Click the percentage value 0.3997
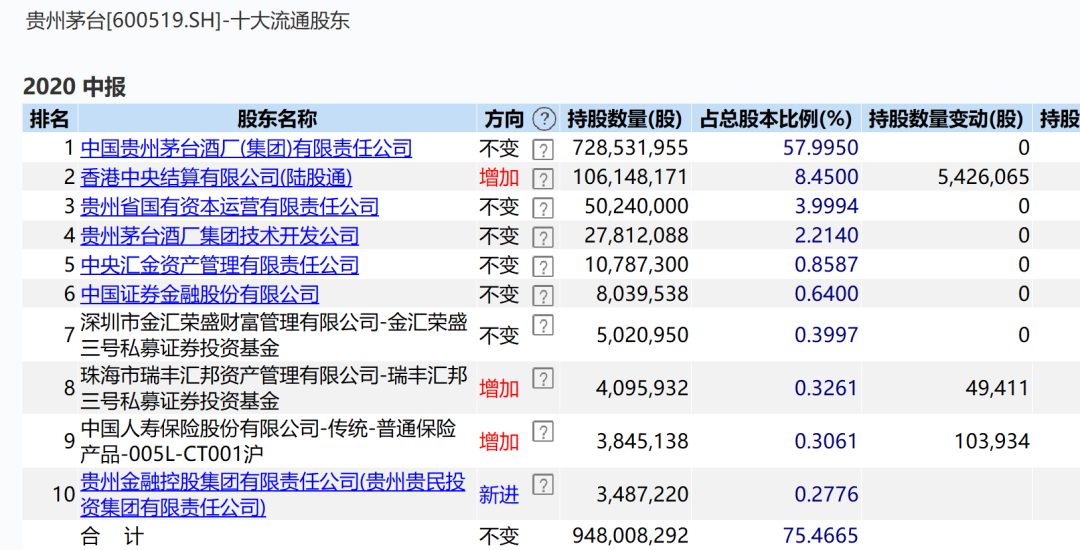This screenshot has height=550, width=1080. tap(827, 335)
